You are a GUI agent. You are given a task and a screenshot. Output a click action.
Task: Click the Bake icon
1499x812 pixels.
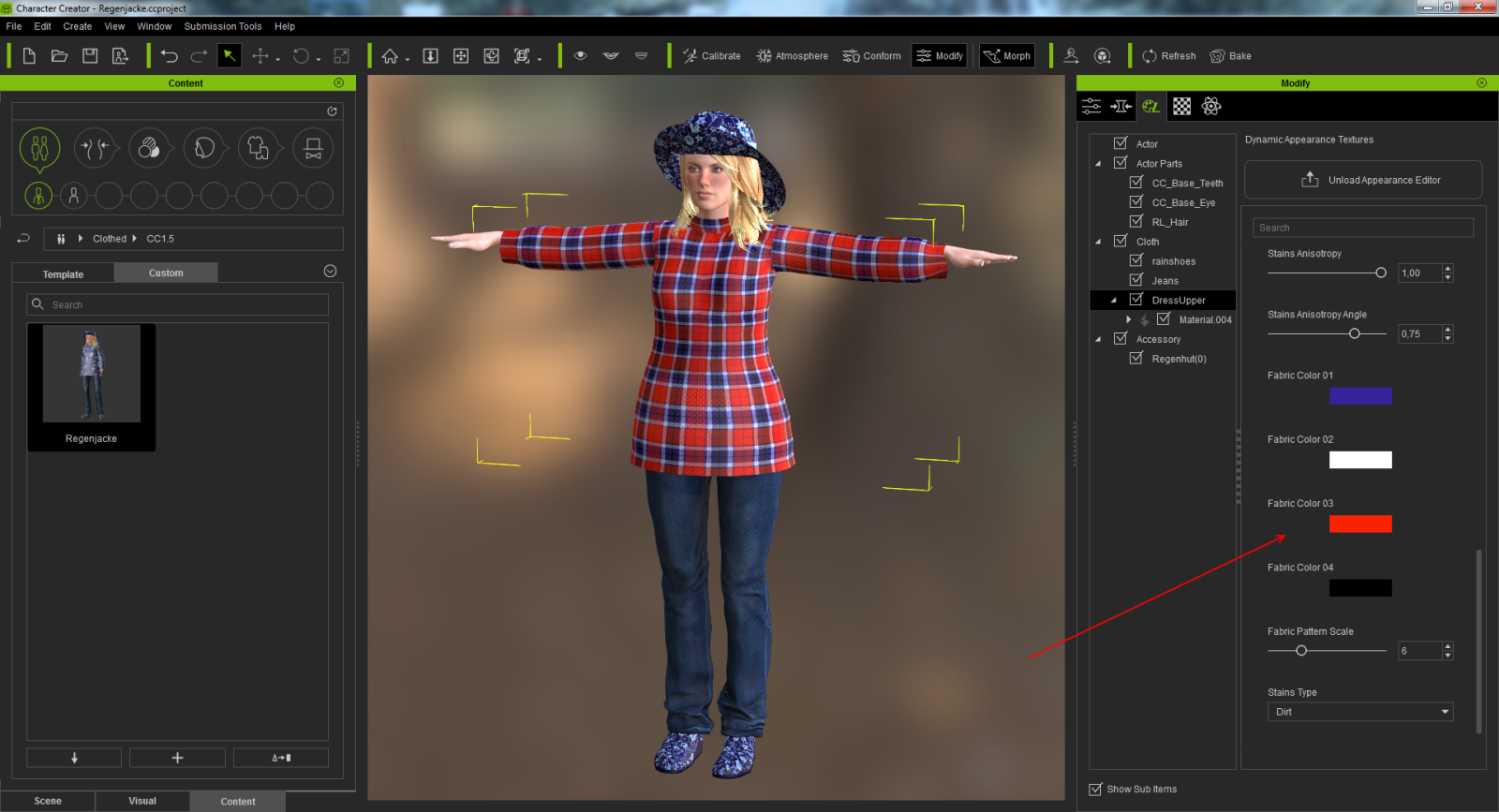[x=1230, y=56]
